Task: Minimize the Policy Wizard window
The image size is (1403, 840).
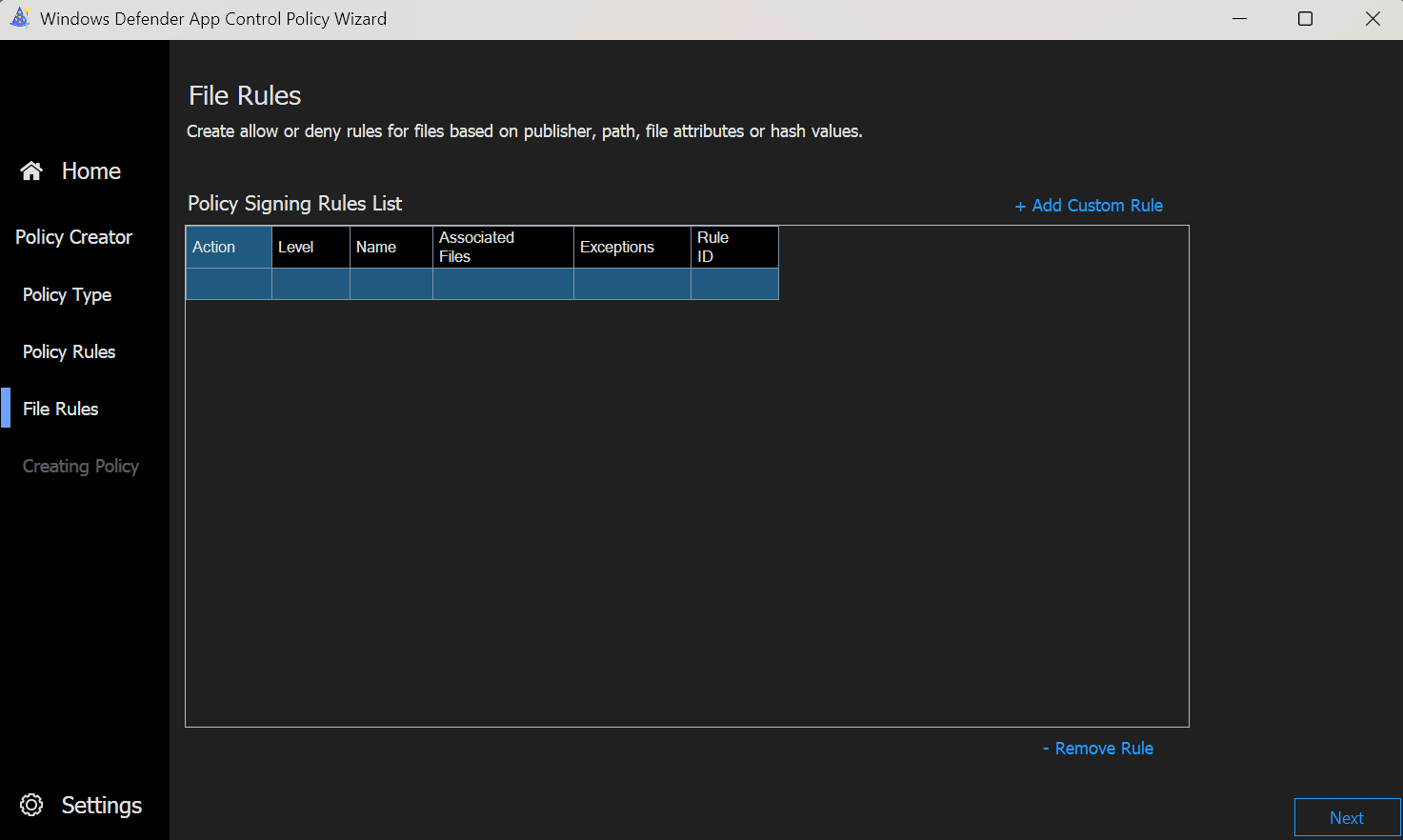Action: click(1239, 19)
